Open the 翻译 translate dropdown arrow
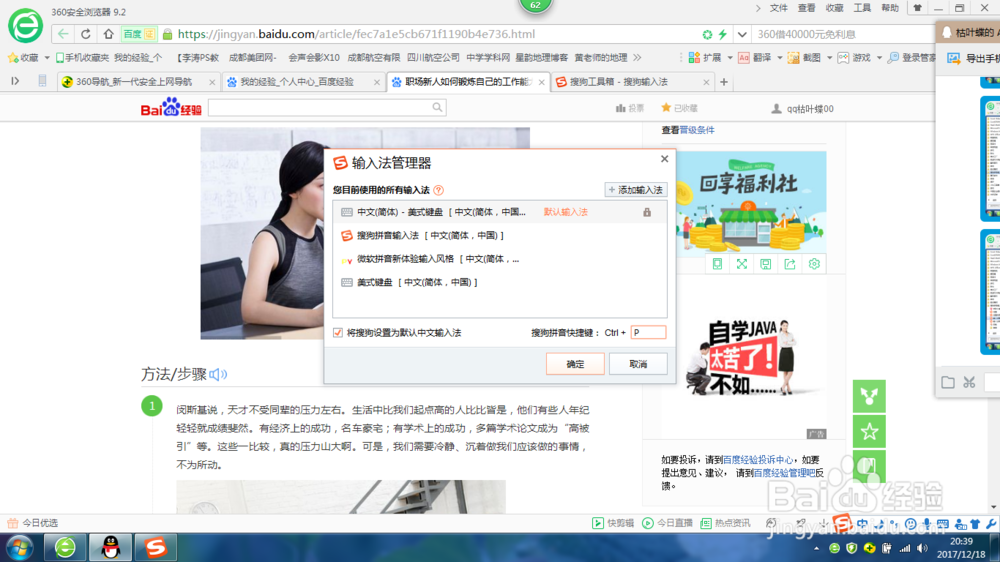The width and height of the screenshot is (1000, 562). tap(779, 57)
